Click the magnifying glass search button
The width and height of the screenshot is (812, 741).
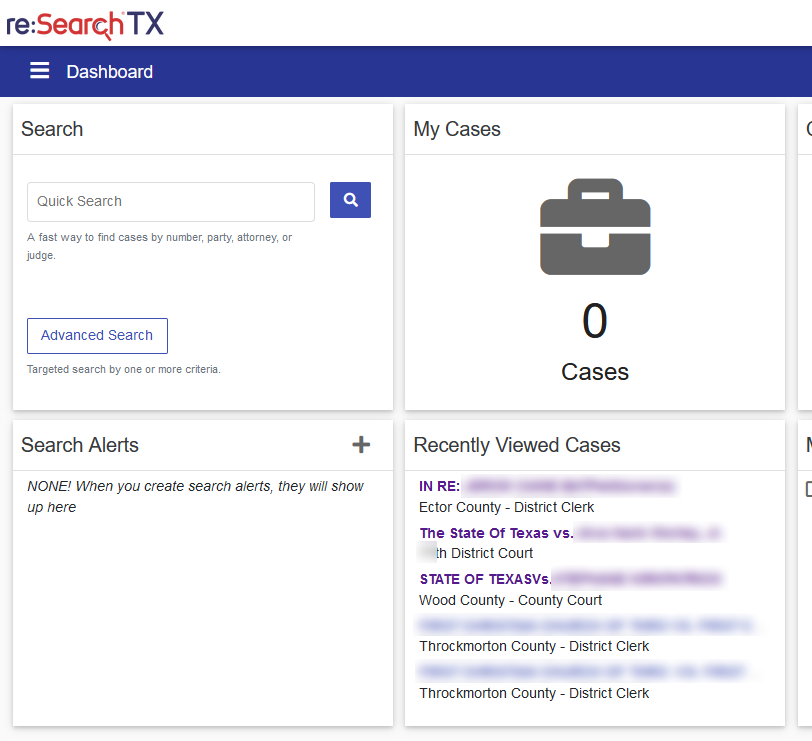tap(350, 200)
